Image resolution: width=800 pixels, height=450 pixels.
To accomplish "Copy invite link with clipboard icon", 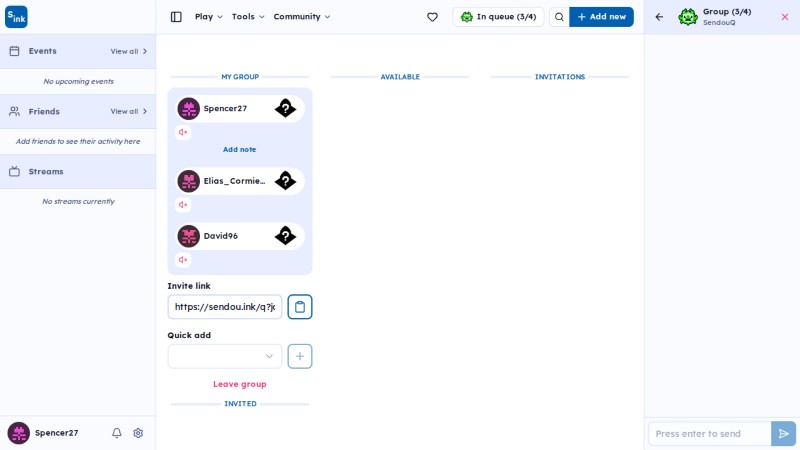I will 299,307.
